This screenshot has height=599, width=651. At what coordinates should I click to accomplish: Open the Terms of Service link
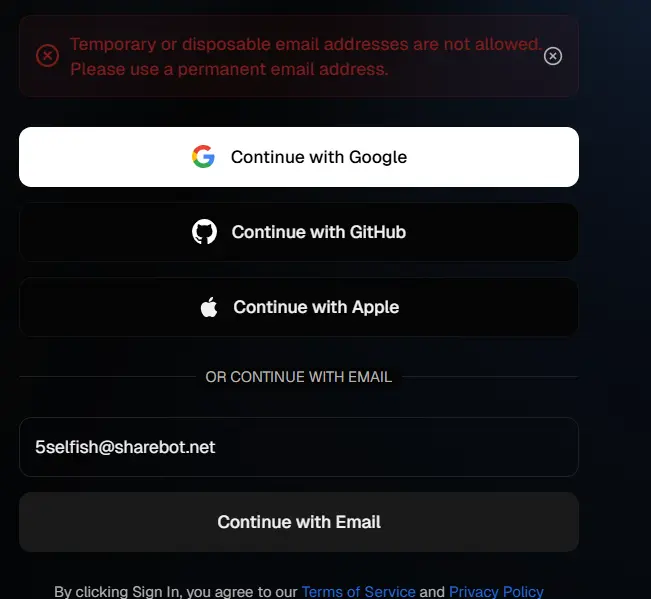pyautogui.click(x=358, y=592)
